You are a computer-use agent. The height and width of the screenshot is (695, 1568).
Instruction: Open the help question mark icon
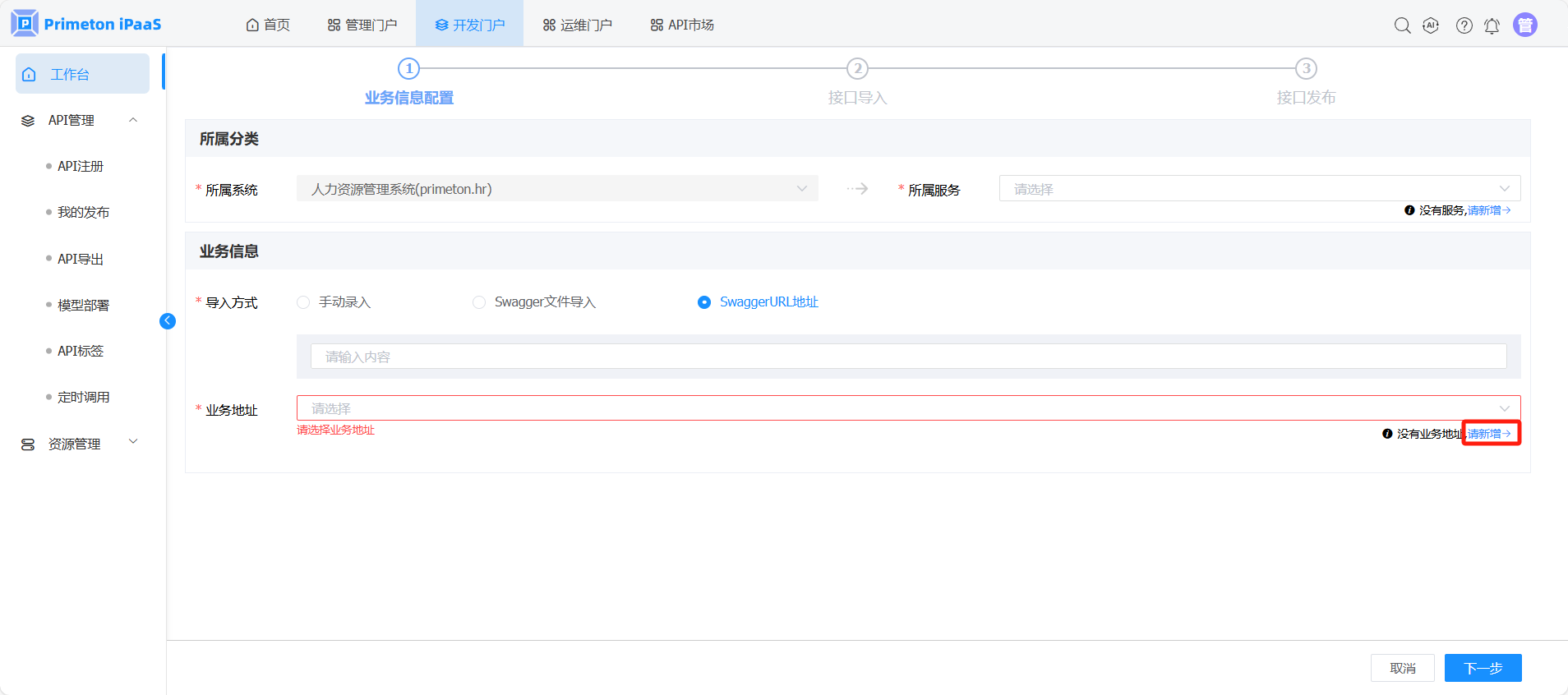click(1464, 25)
